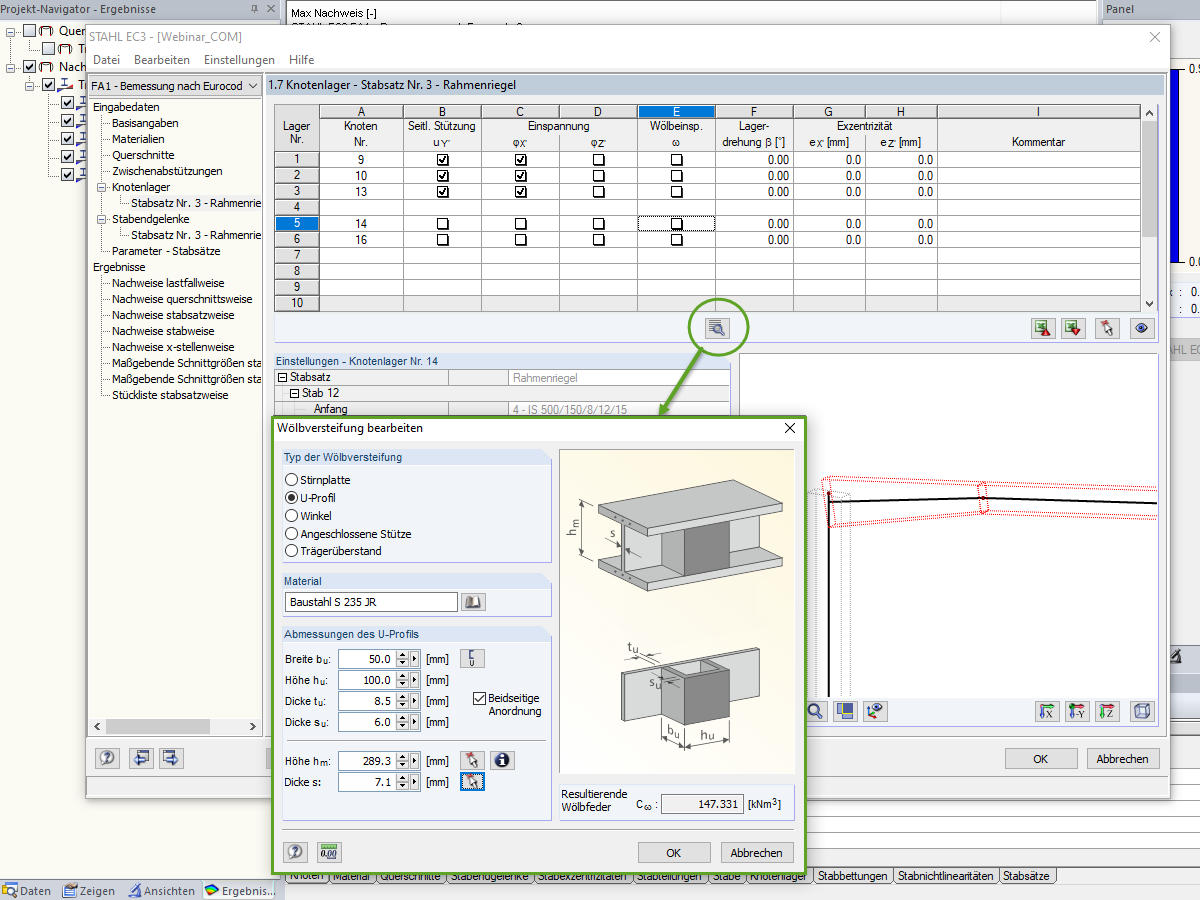Click OK in STAHL EC3 window
This screenshot has height=900, width=1200.
[x=1041, y=759]
